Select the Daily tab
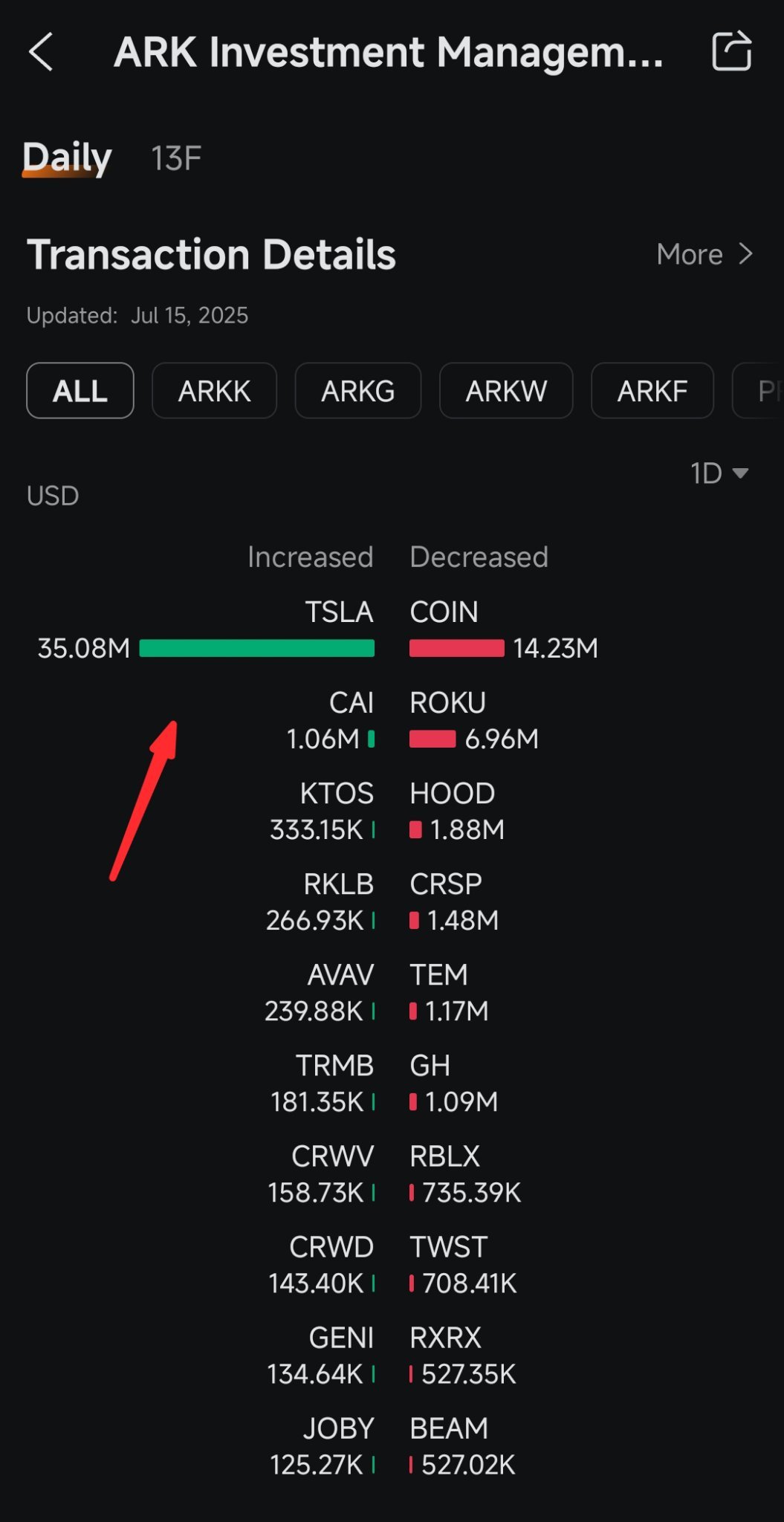 pyautogui.click(x=67, y=158)
